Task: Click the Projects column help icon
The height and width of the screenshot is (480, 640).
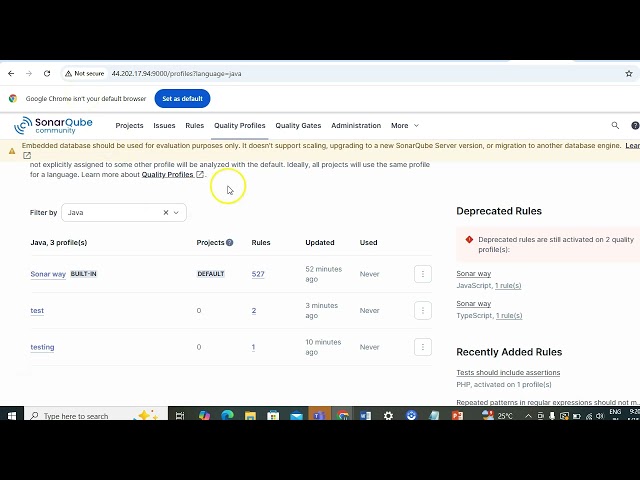Action: tap(230, 242)
